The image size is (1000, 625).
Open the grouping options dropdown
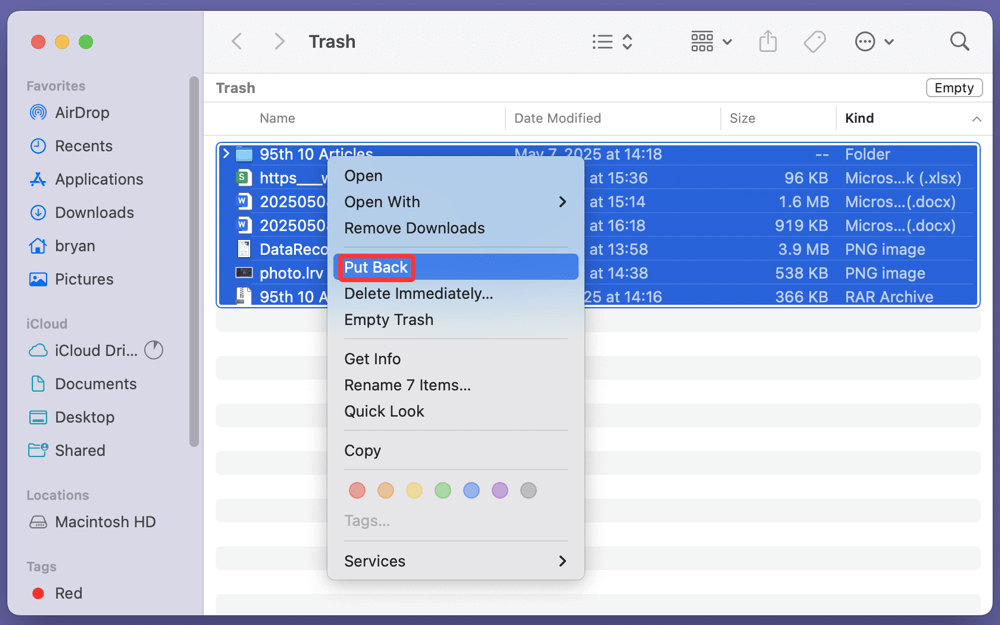click(x=711, y=42)
